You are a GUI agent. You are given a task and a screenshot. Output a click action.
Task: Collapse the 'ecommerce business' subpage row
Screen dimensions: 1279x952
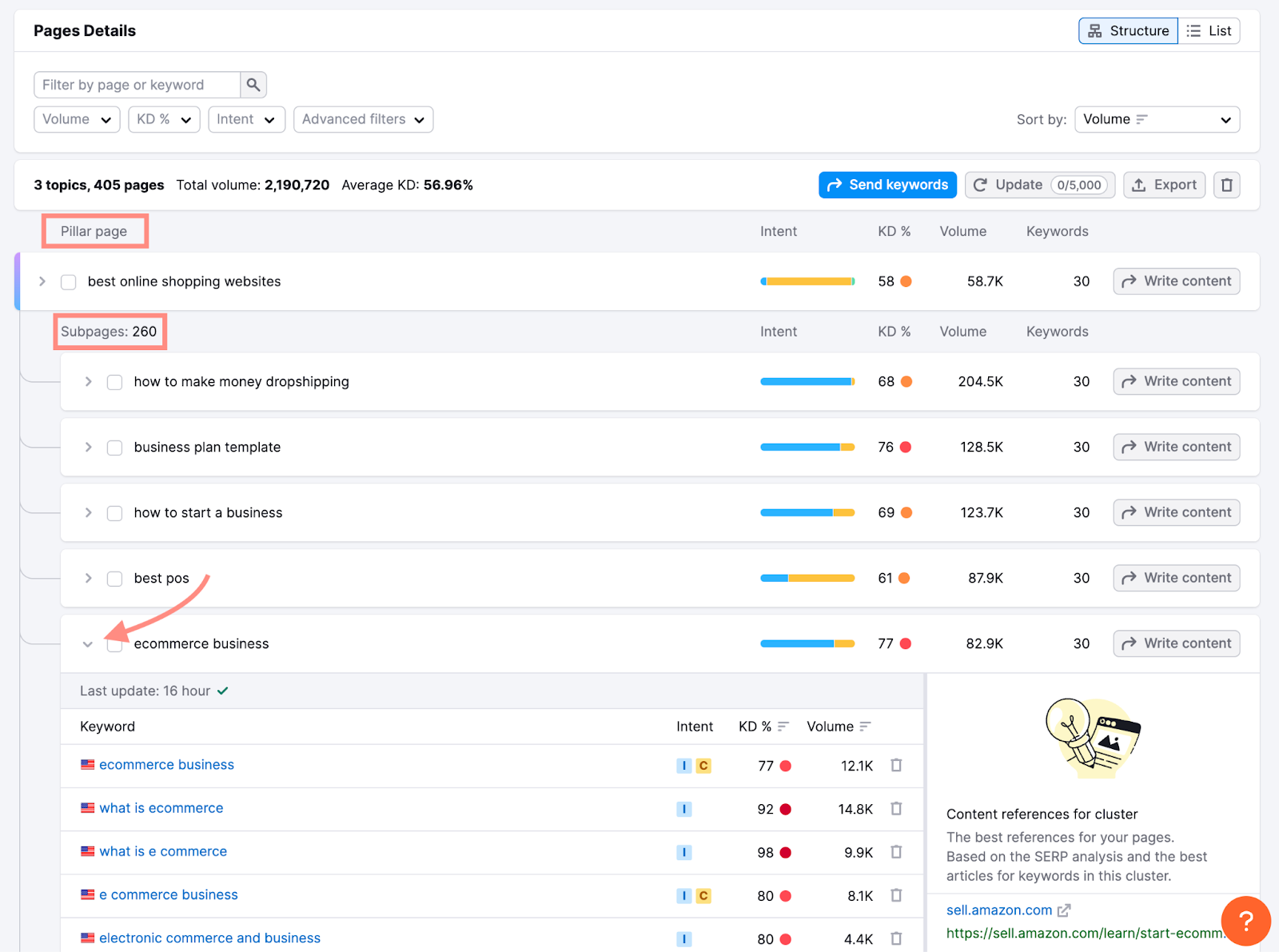88,643
